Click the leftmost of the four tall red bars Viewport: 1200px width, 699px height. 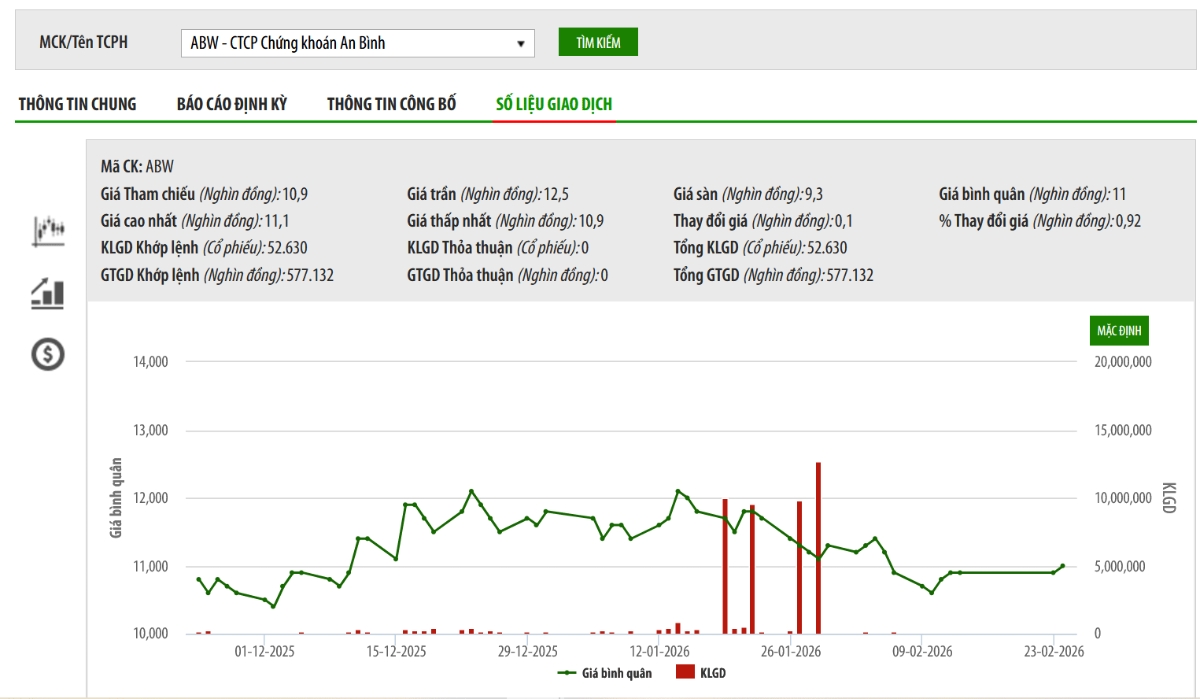725,565
